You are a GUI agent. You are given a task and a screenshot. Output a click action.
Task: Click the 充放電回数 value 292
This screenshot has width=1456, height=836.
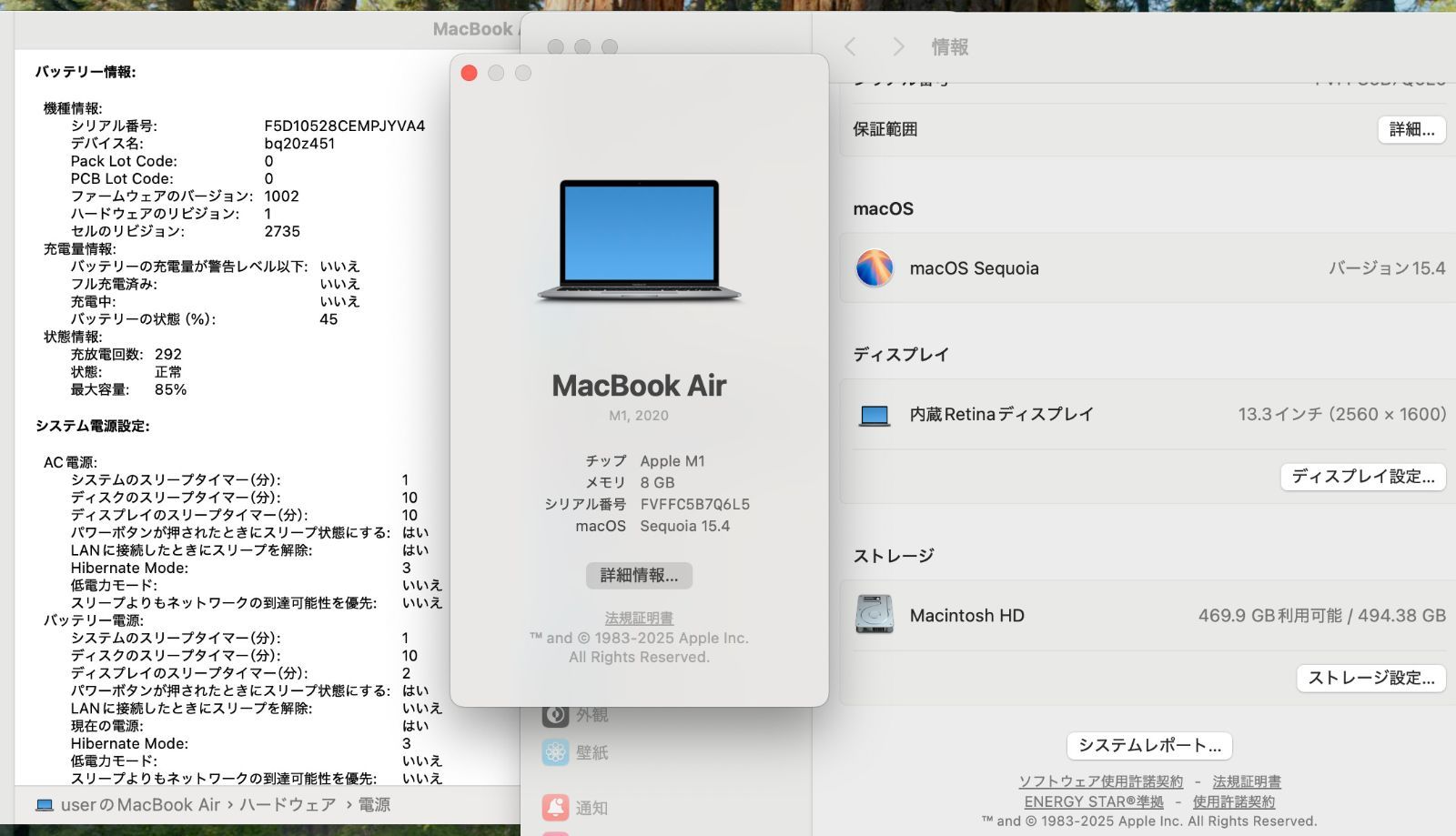pos(168,354)
